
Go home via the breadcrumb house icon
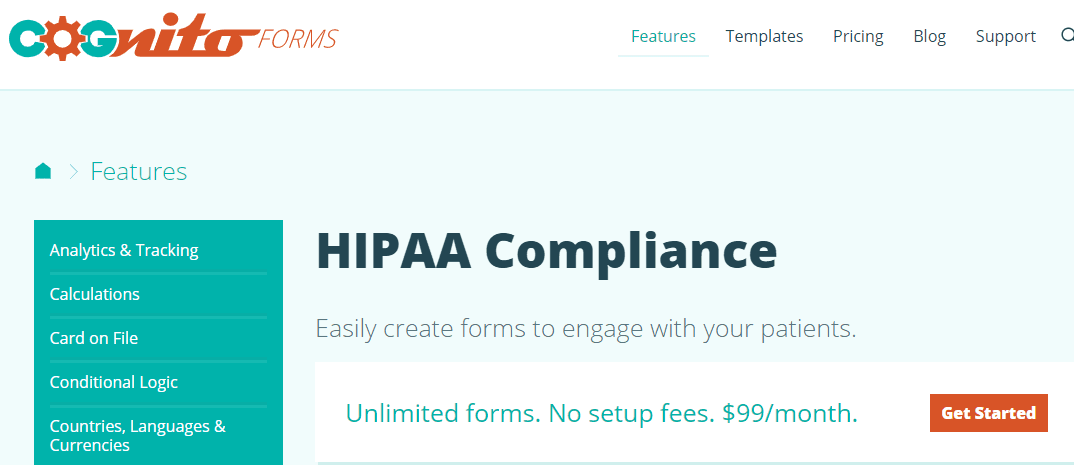43,171
